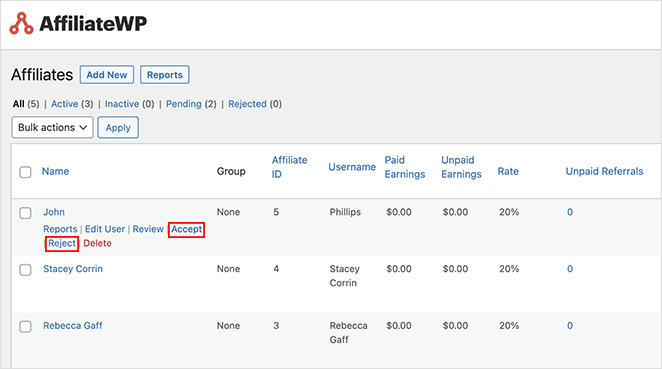Show All affiliates filter
662x369 pixels.
point(19,104)
